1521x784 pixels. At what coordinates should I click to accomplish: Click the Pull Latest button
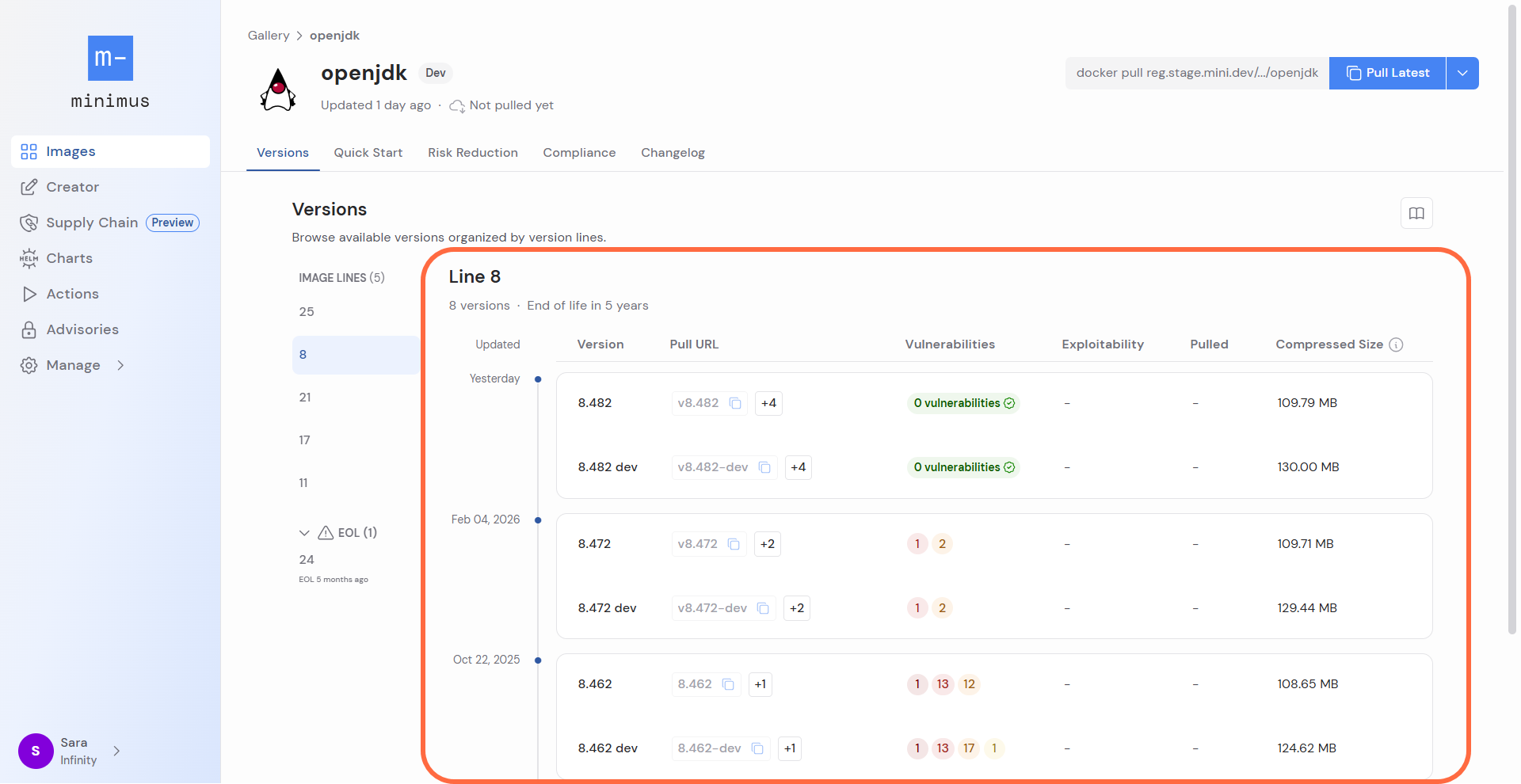pos(1387,73)
